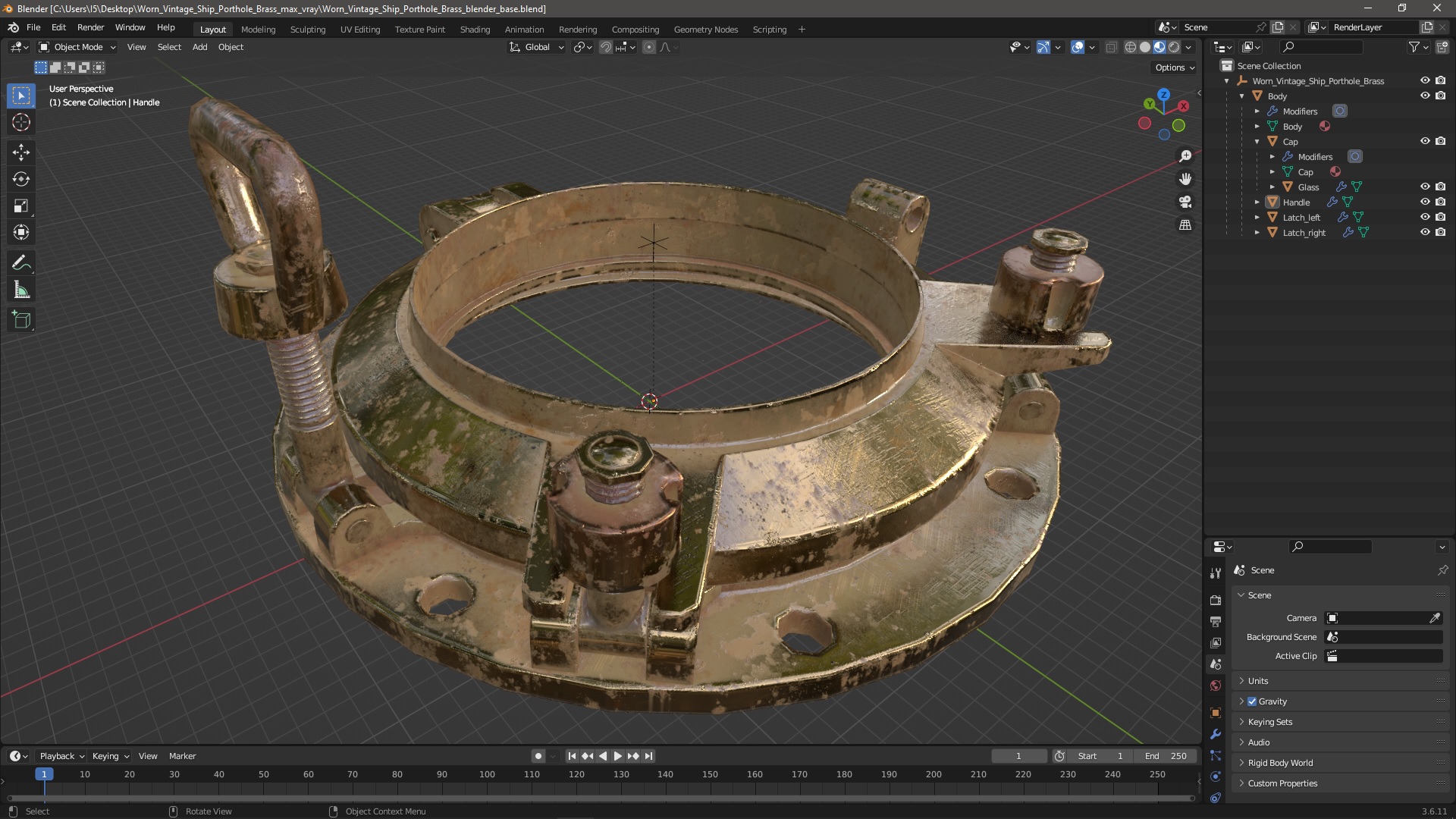
Task: Open the Add menu in viewport header
Action: (x=199, y=47)
